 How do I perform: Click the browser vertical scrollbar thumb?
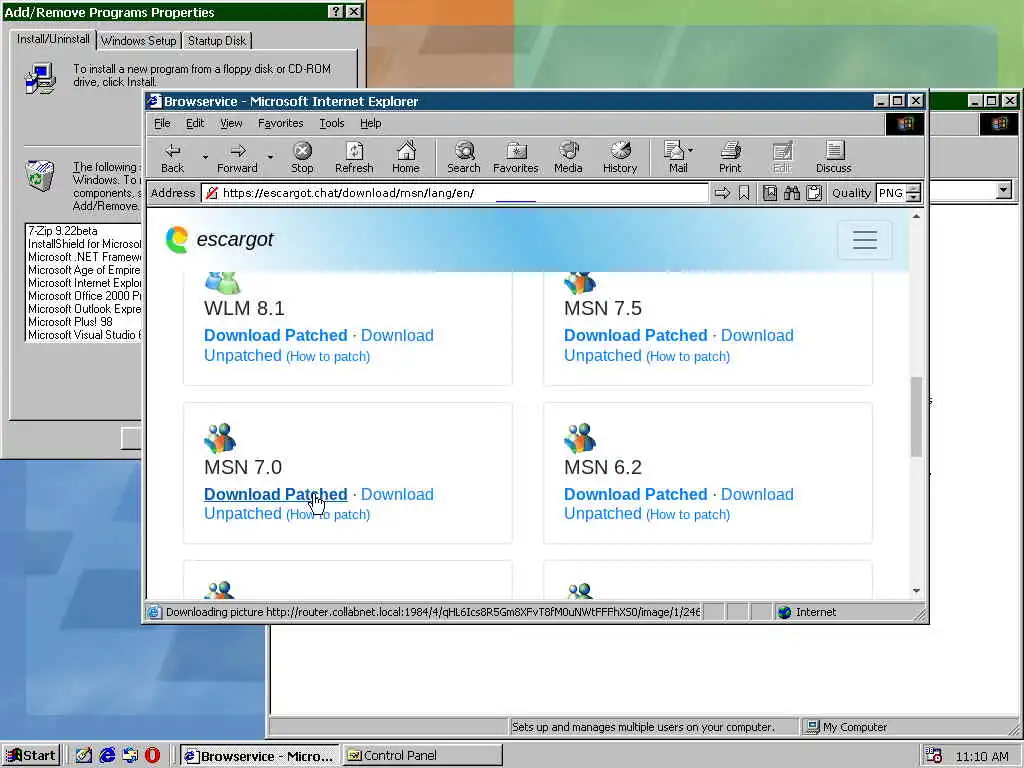click(916, 417)
